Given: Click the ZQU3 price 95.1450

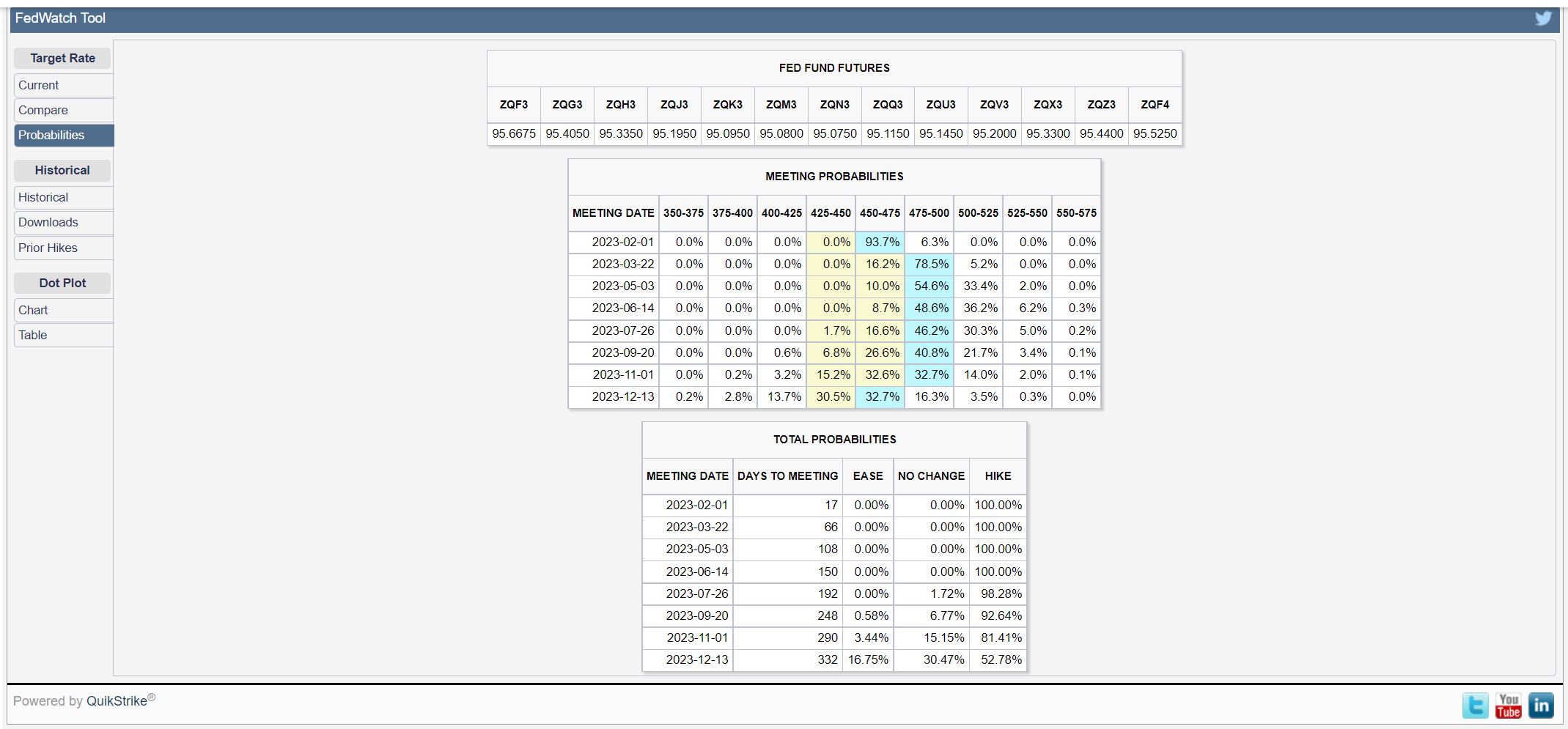Looking at the screenshot, I should tap(941, 134).
